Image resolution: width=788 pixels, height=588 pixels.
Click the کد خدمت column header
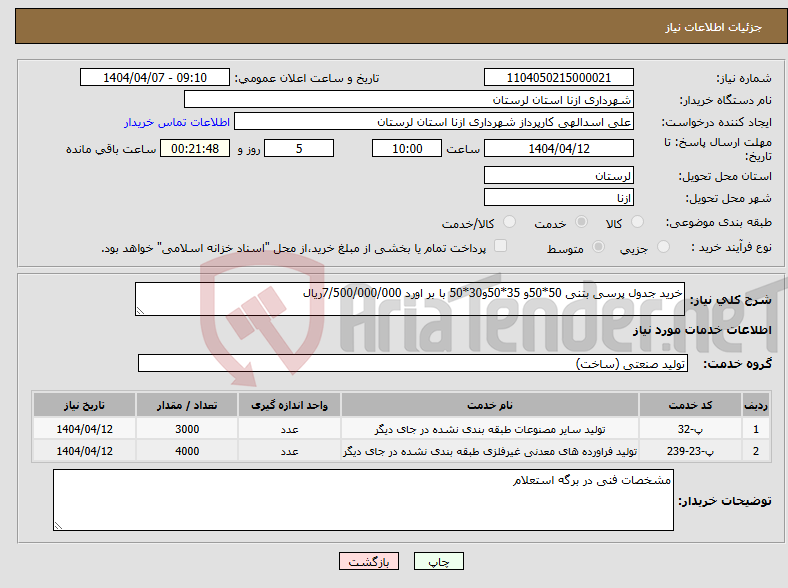pos(691,405)
